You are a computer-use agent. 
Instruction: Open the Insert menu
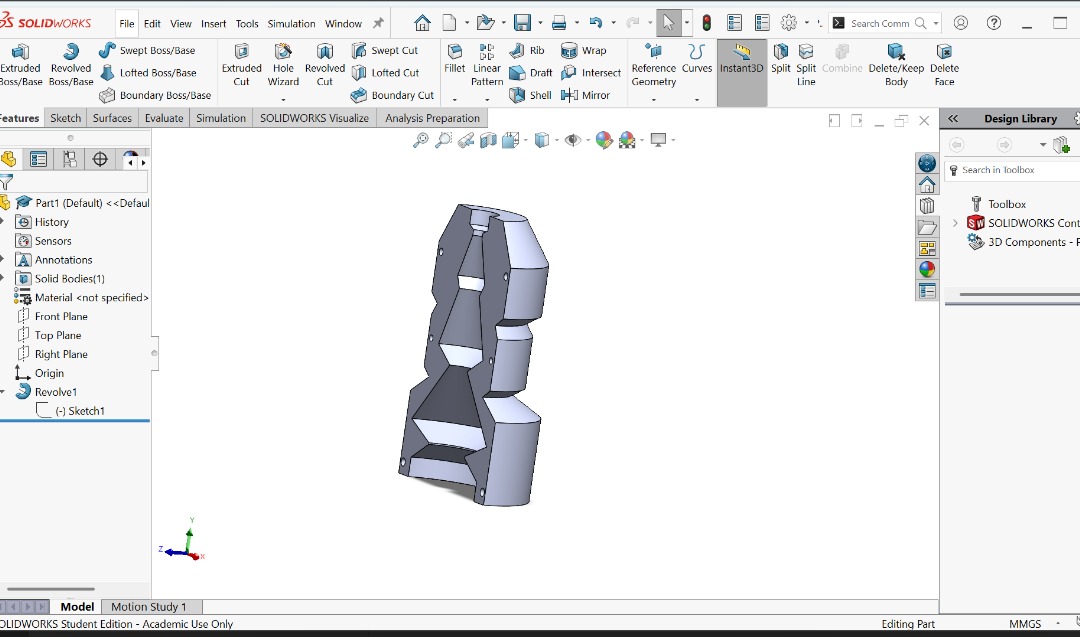214,23
